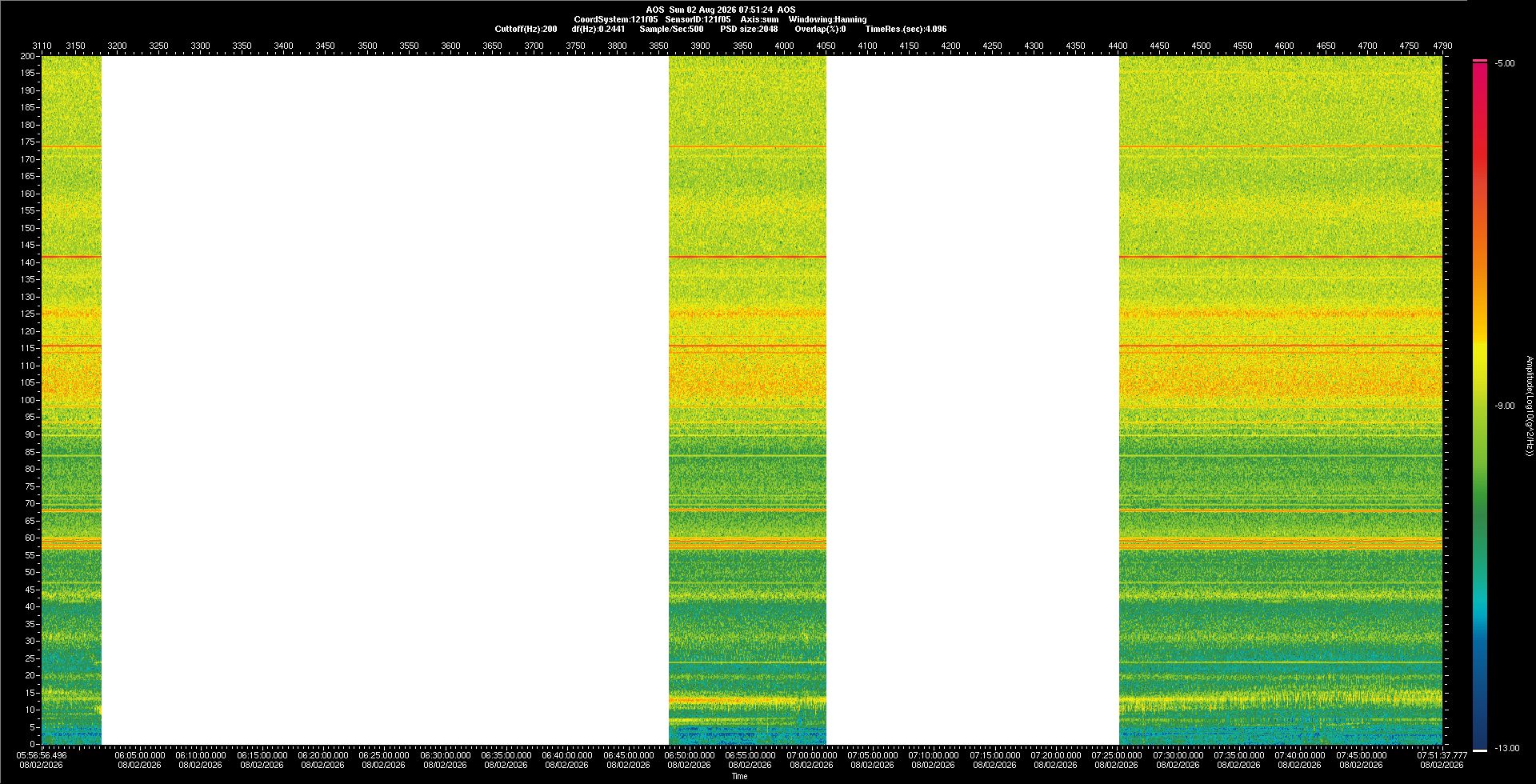Image resolution: width=1536 pixels, height=784 pixels.
Task: Click the TimeRes.(sec):4.096 label
Action: 906,29
